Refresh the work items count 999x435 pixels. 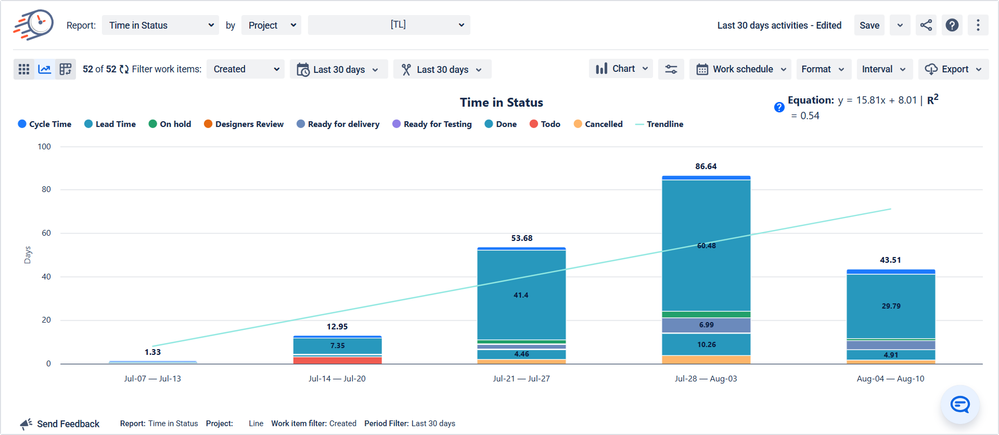pyautogui.click(x=124, y=69)
